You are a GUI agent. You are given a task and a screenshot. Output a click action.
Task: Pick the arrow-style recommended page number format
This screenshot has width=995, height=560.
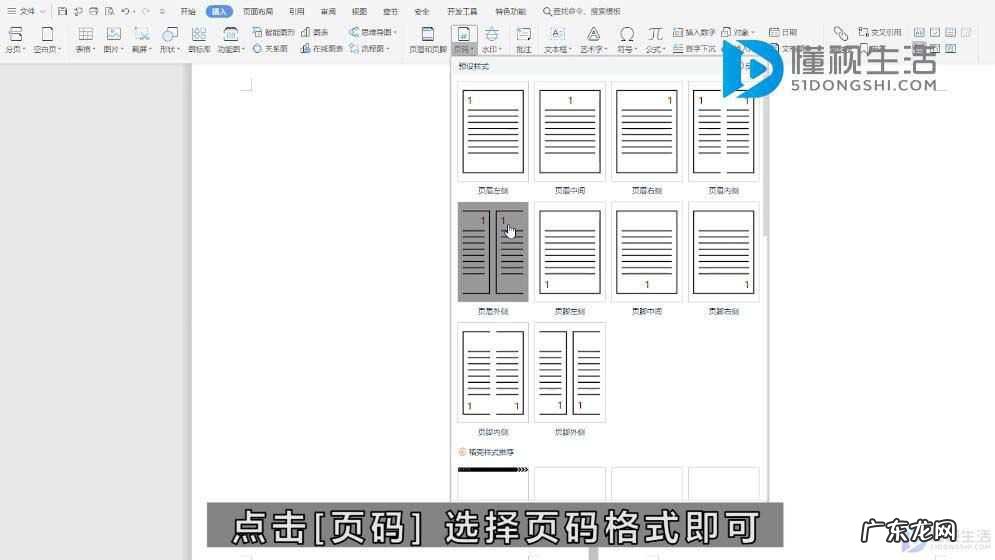point(493,484)
